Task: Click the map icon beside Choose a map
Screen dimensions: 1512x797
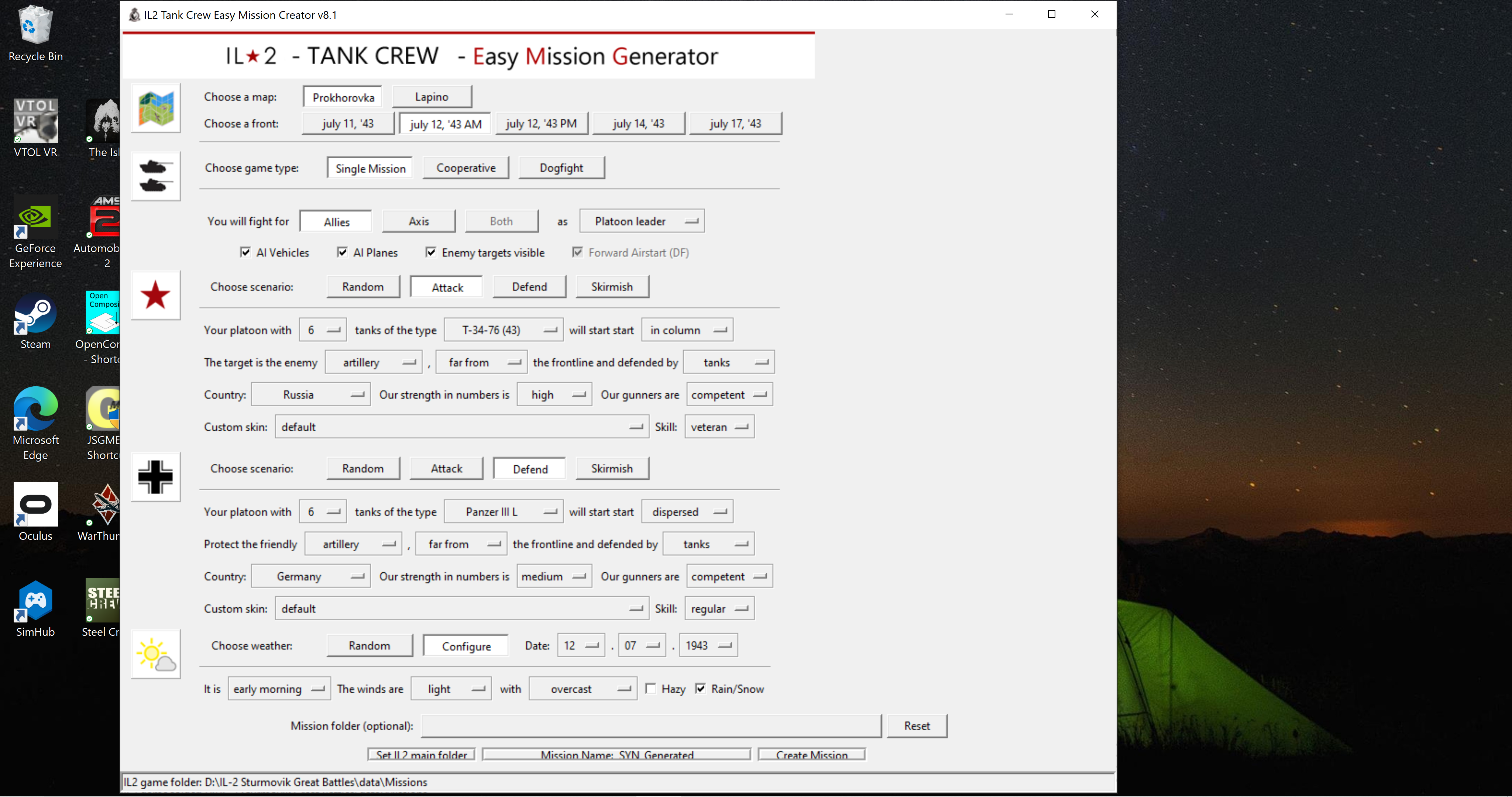Action: (x=155, y=108)
